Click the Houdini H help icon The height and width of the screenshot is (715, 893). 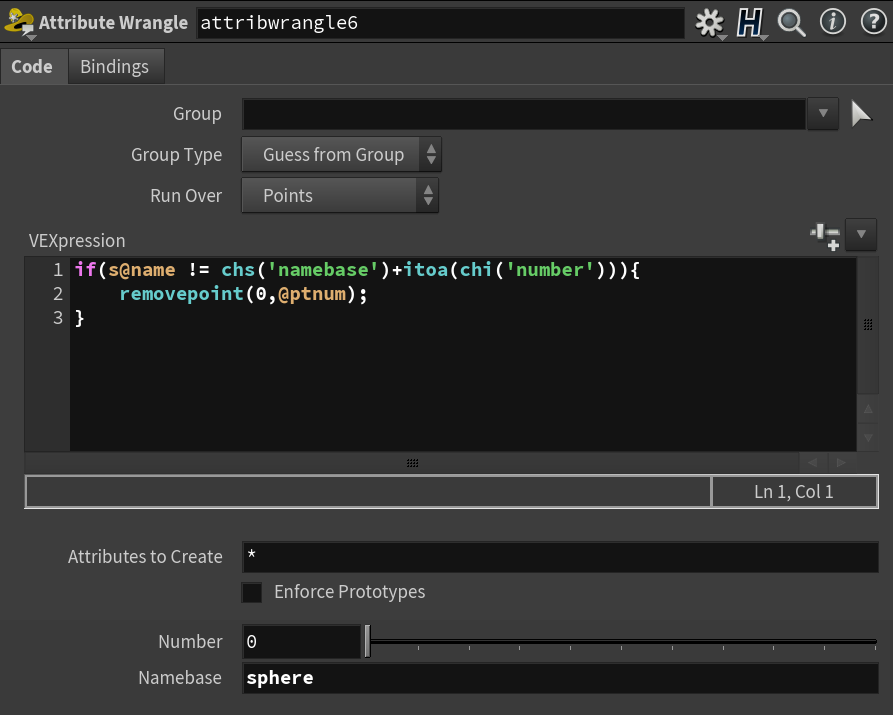[x=749, y=23]
